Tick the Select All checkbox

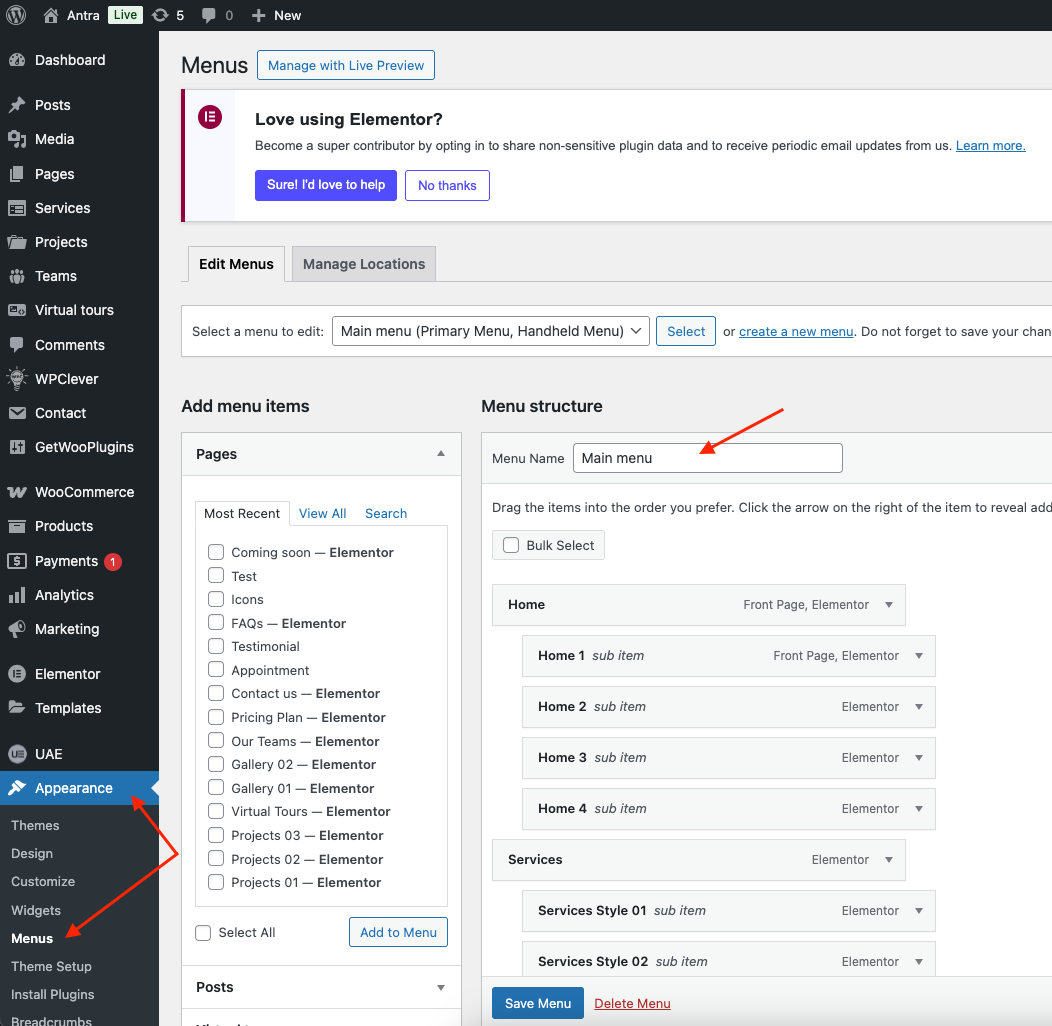tap(203, 932)
